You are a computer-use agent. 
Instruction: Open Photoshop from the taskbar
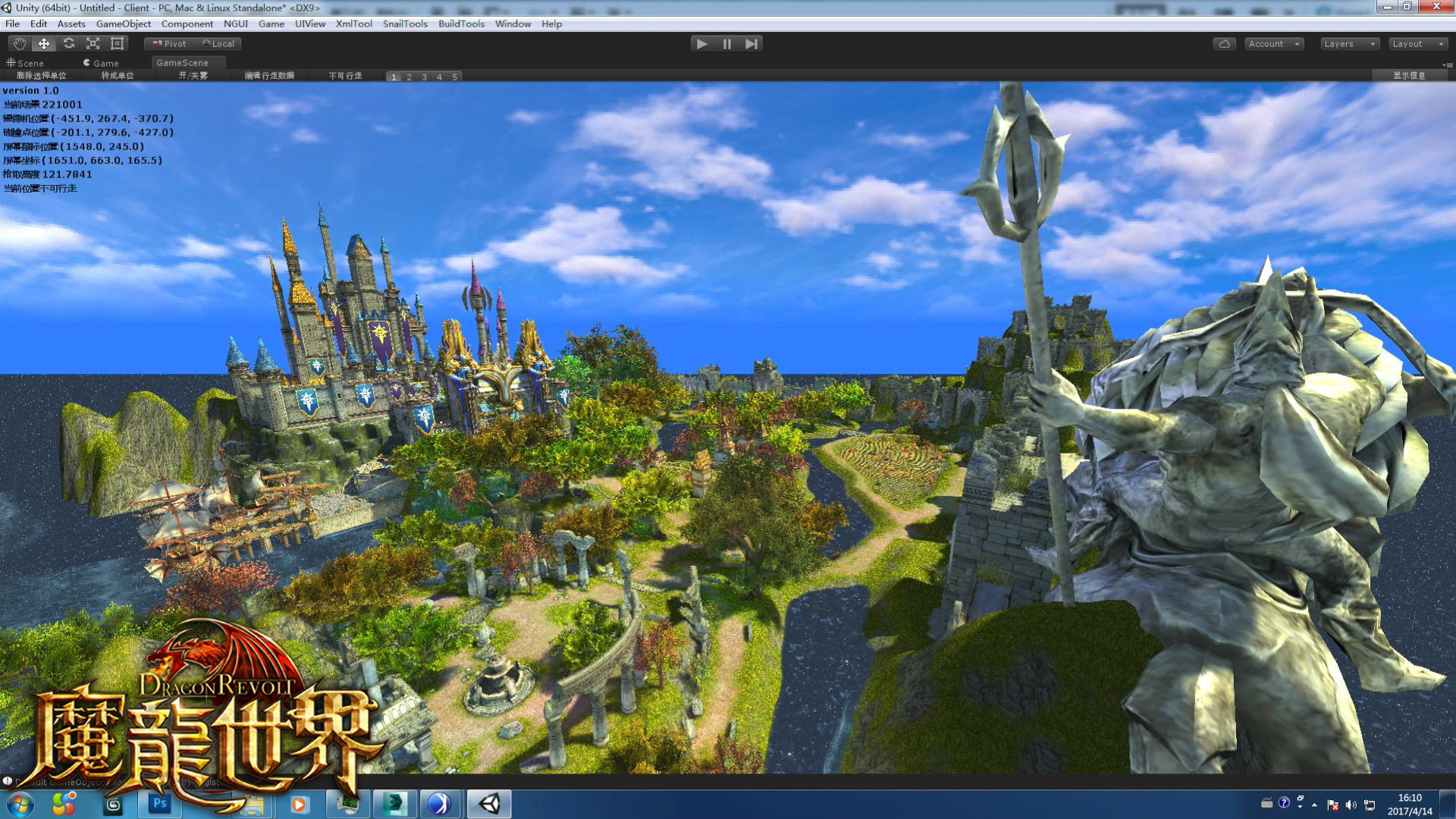[159, 803]
